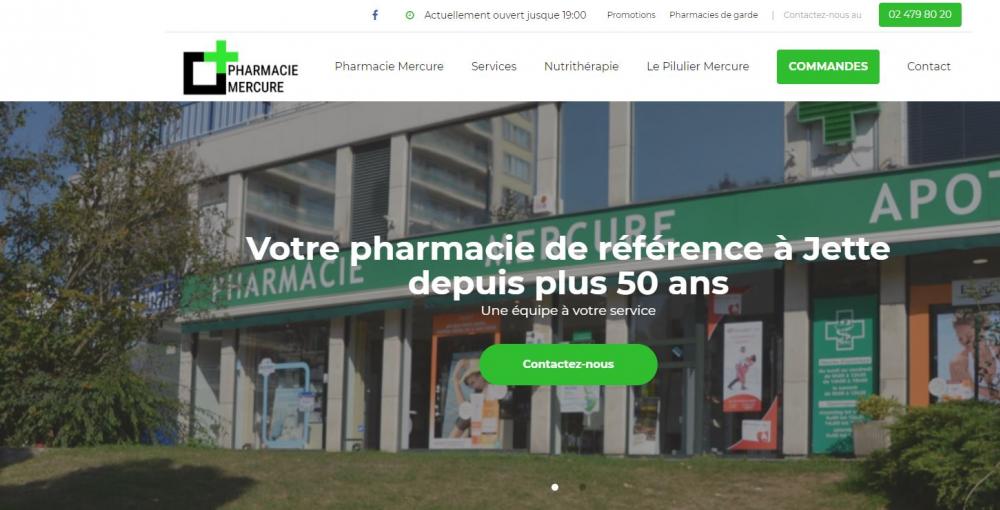The height and width of the screenshot is (510, 1000).
Task: Select the Nutrithérapie menu item
Action: 581,66
